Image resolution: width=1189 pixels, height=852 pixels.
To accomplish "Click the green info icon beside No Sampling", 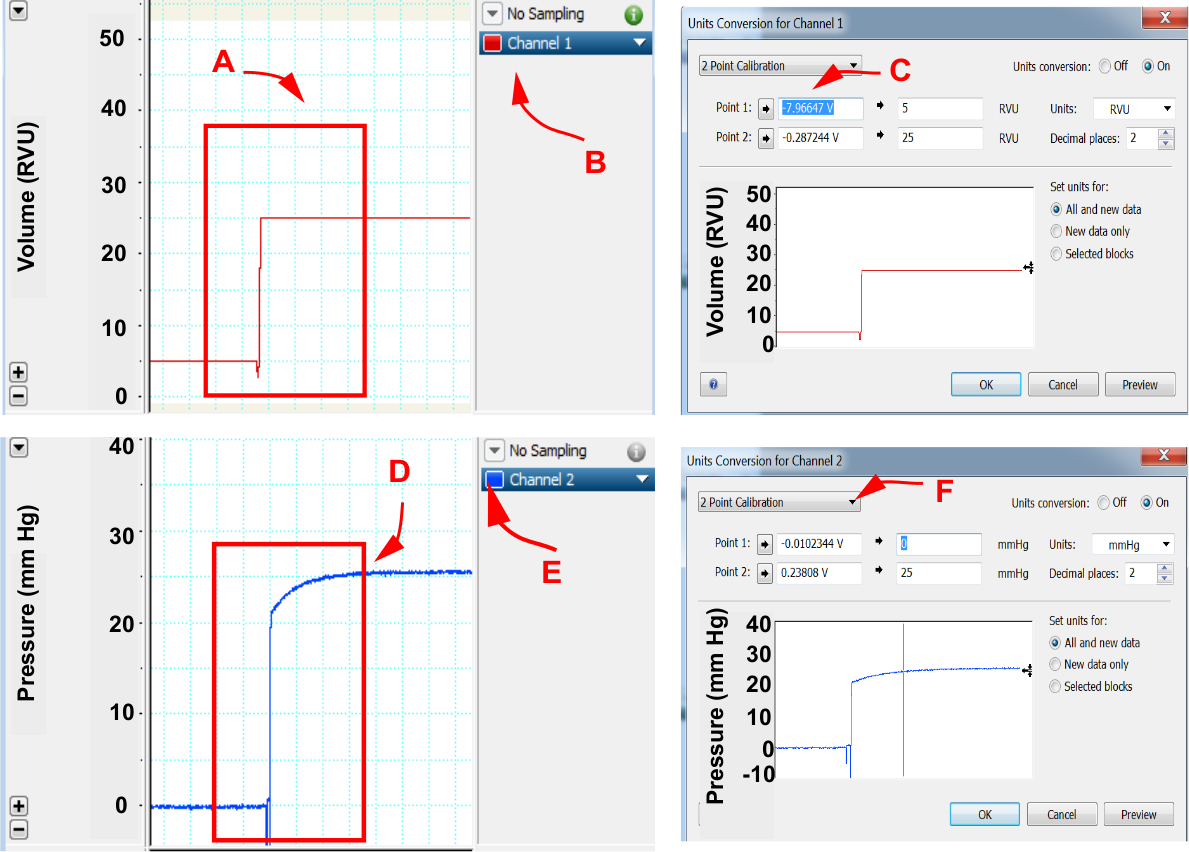I will click(633, 14).
